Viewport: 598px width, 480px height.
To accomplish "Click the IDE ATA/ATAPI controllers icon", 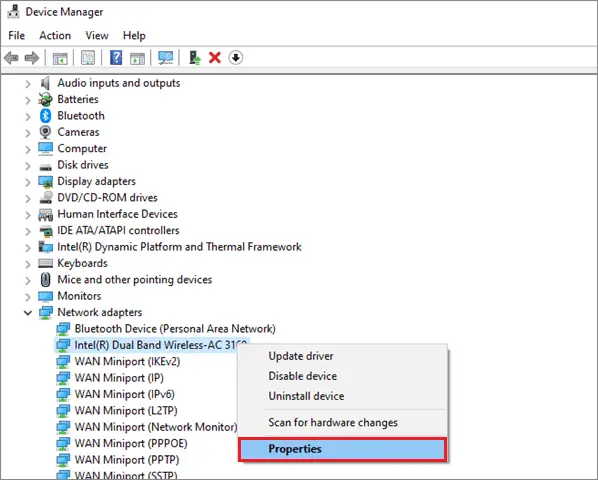I will (46, 231).
